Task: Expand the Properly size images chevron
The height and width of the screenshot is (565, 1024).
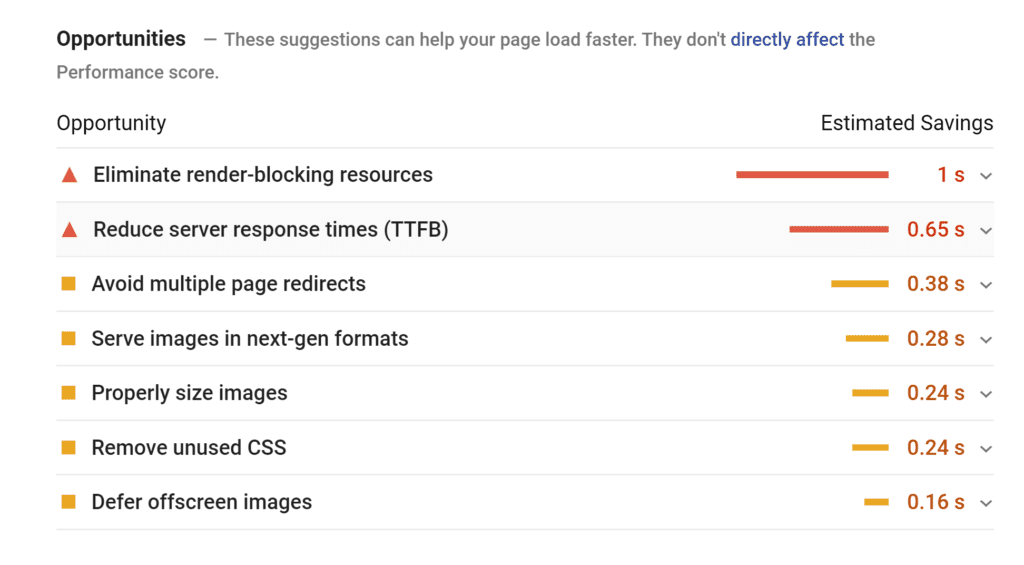Action: pos(986,394)
